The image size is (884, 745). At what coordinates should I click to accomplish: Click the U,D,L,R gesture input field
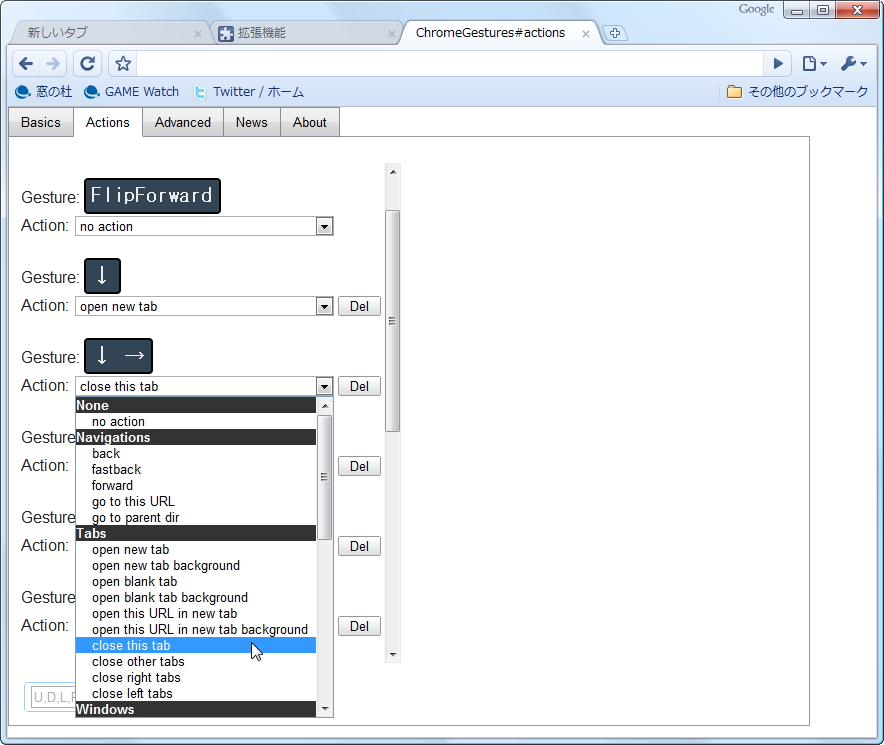(51, 697)
